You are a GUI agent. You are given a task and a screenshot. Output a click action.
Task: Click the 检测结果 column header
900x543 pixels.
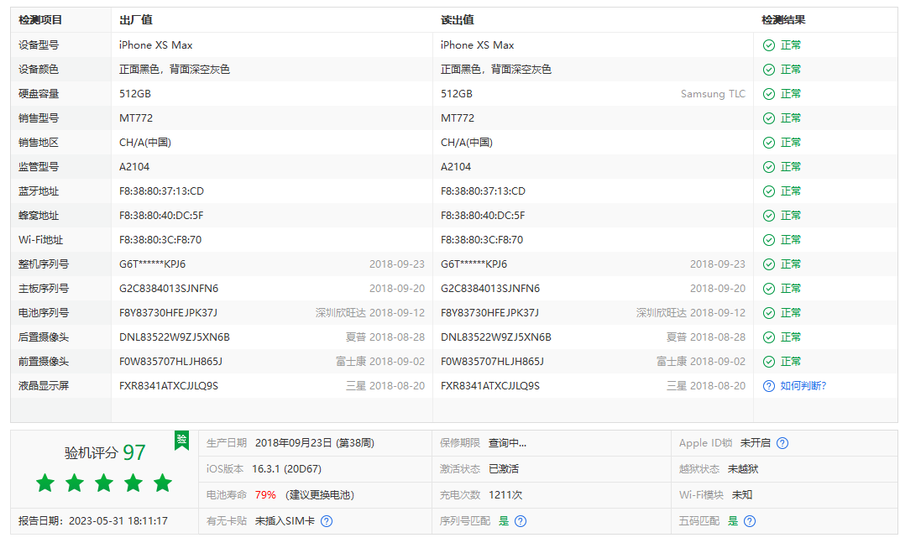click(783, 20)
